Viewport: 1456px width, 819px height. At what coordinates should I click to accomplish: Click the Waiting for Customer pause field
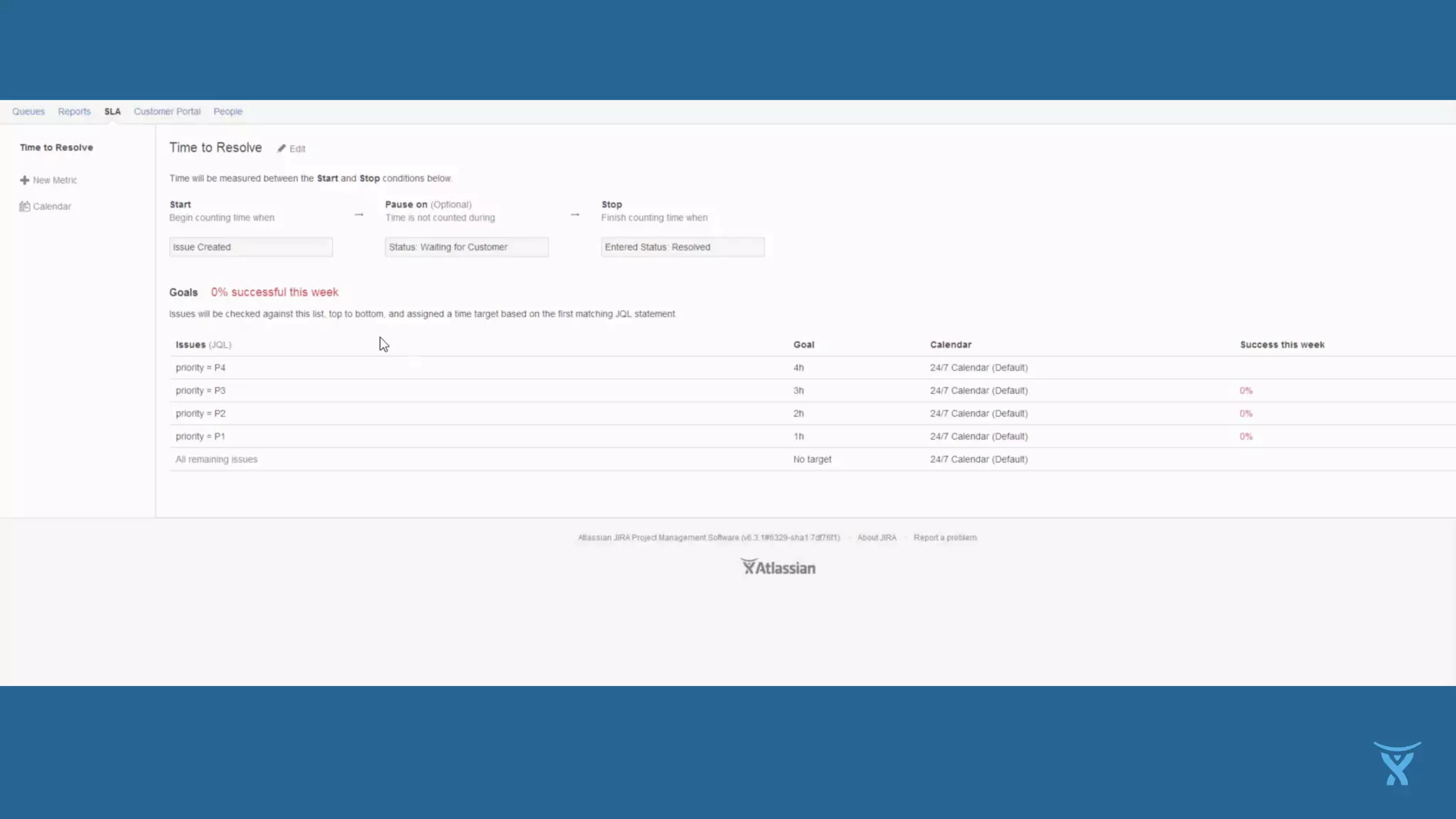click(x=466, y=247)
